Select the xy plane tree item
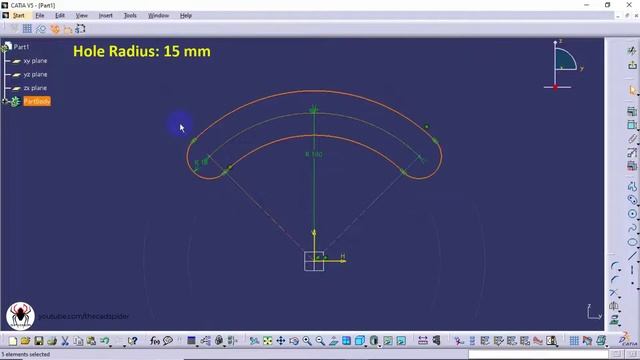 (x=35, y=61)
